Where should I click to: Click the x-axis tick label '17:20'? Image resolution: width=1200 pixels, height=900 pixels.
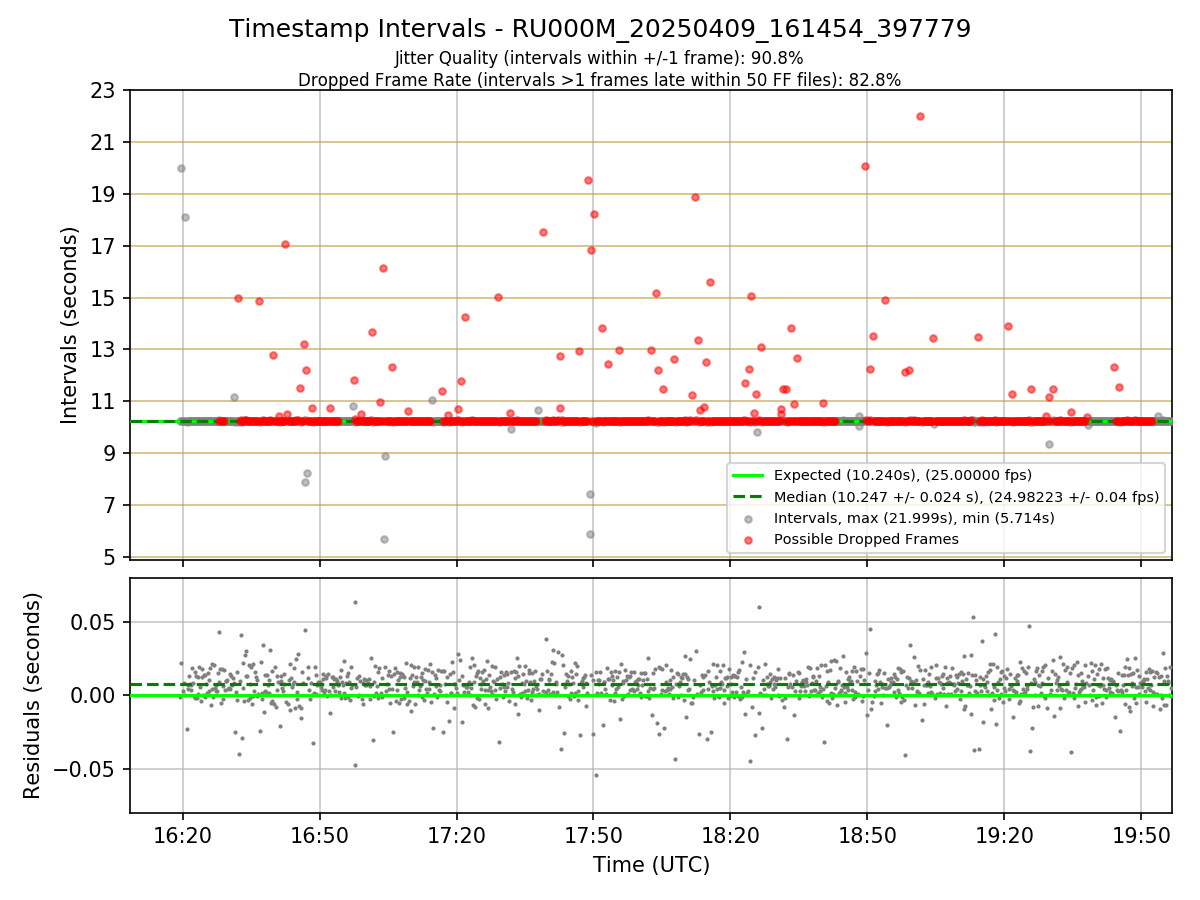pyautogui.click(x=456, y=834)
